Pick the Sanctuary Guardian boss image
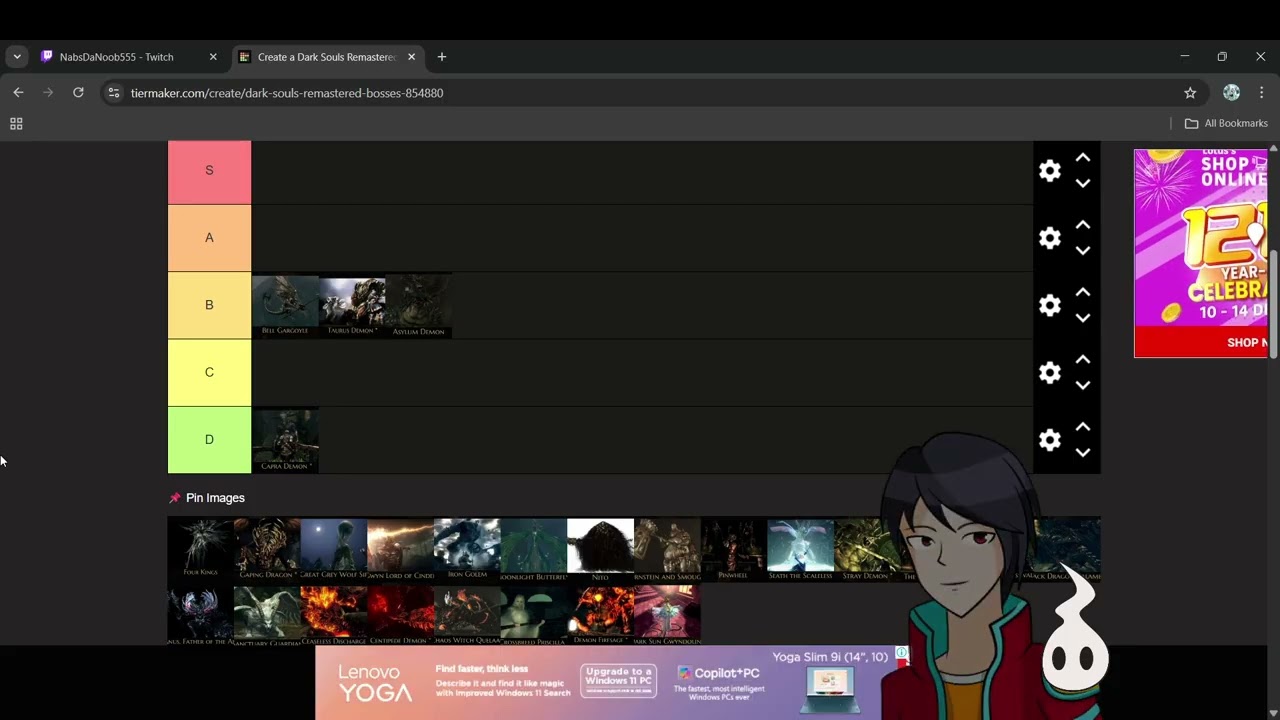The width and height of the screenshot is (1280, 720). click(x=267, y=614)
